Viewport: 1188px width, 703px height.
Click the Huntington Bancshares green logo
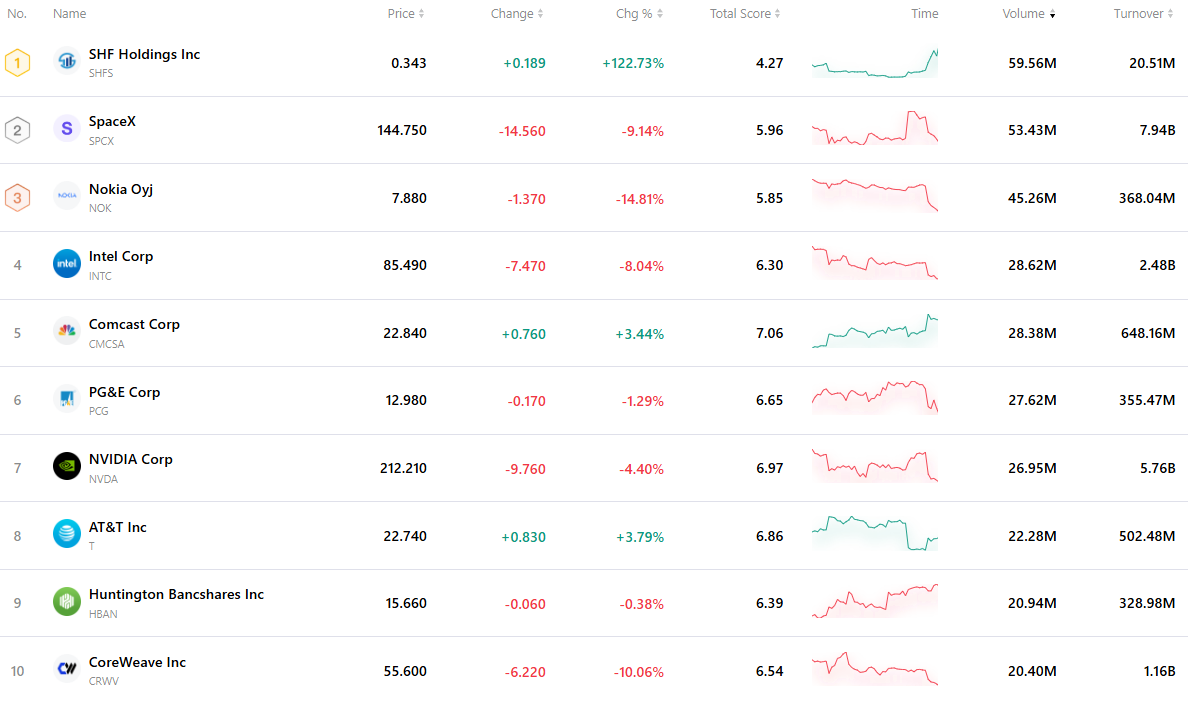click(67, 601)
